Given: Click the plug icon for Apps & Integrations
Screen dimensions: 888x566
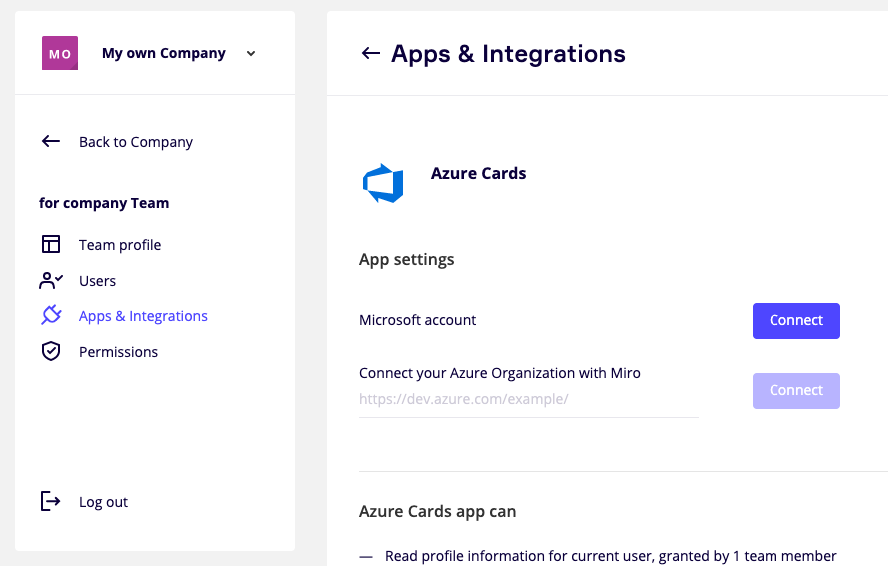Looking at the screenshot, I should pos(51,316).
